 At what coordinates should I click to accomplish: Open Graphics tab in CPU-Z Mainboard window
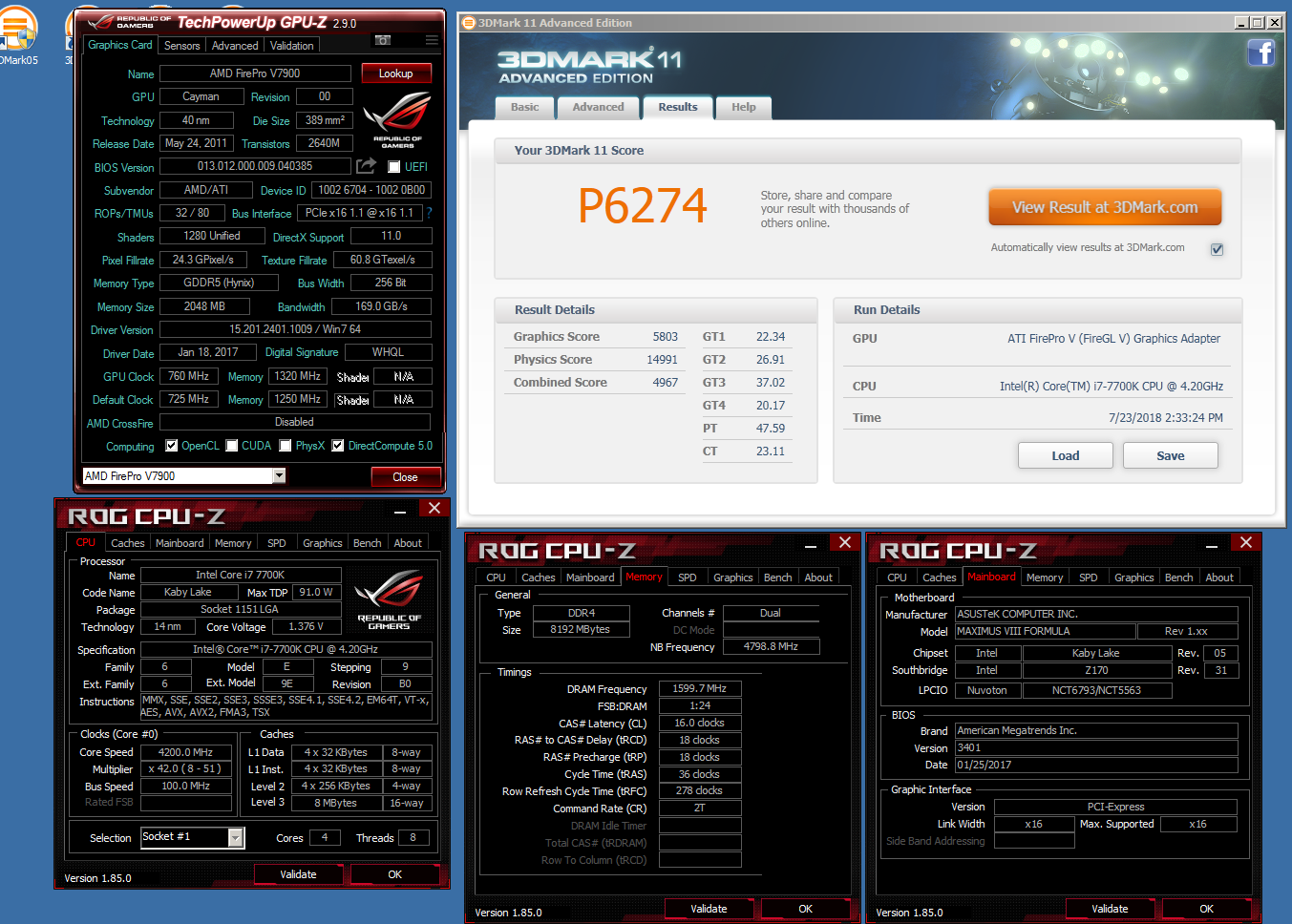[1134, 577]
